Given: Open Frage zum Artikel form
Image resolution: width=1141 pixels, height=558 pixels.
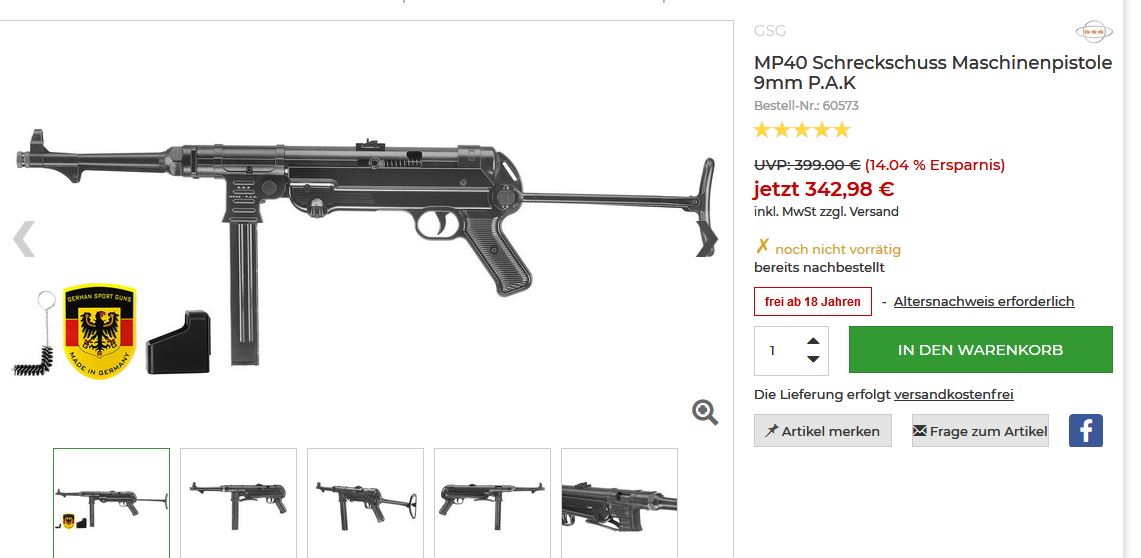Looking at the screenshot, I should click(980, 431).
